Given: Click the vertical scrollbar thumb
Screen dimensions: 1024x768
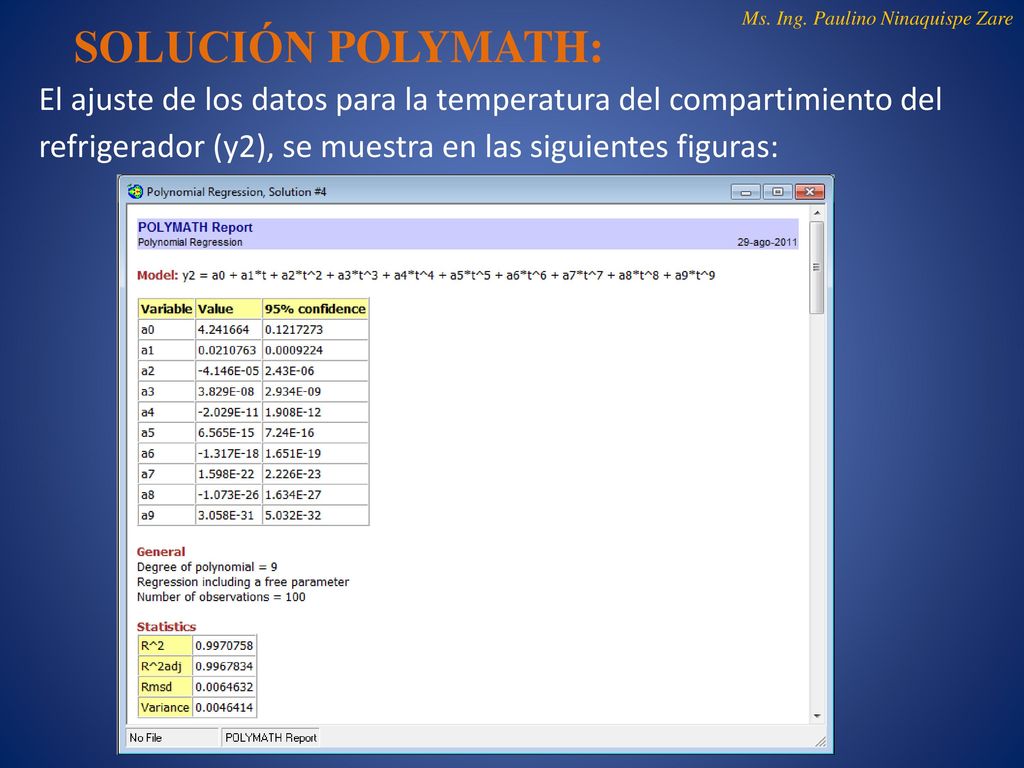Looking at the screenshot, I should tap(817, 268).
